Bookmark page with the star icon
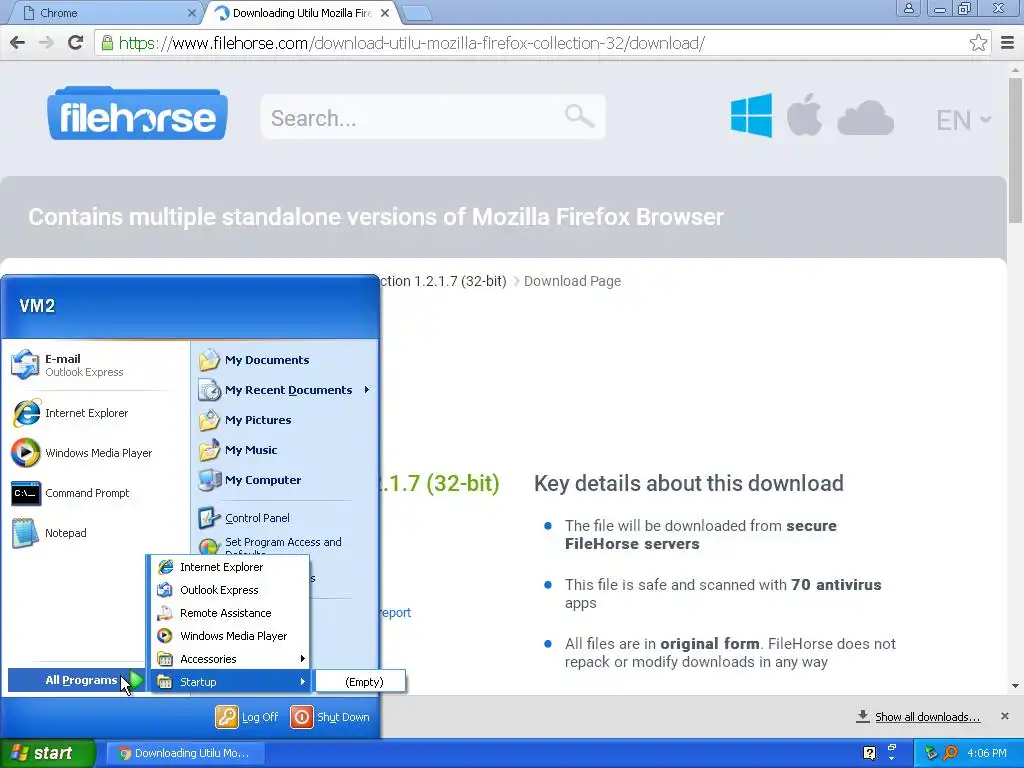The image size is (1024, 768). 978,43
